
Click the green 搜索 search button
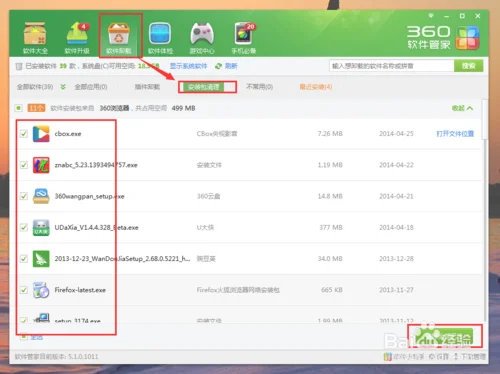pos(468,66)
